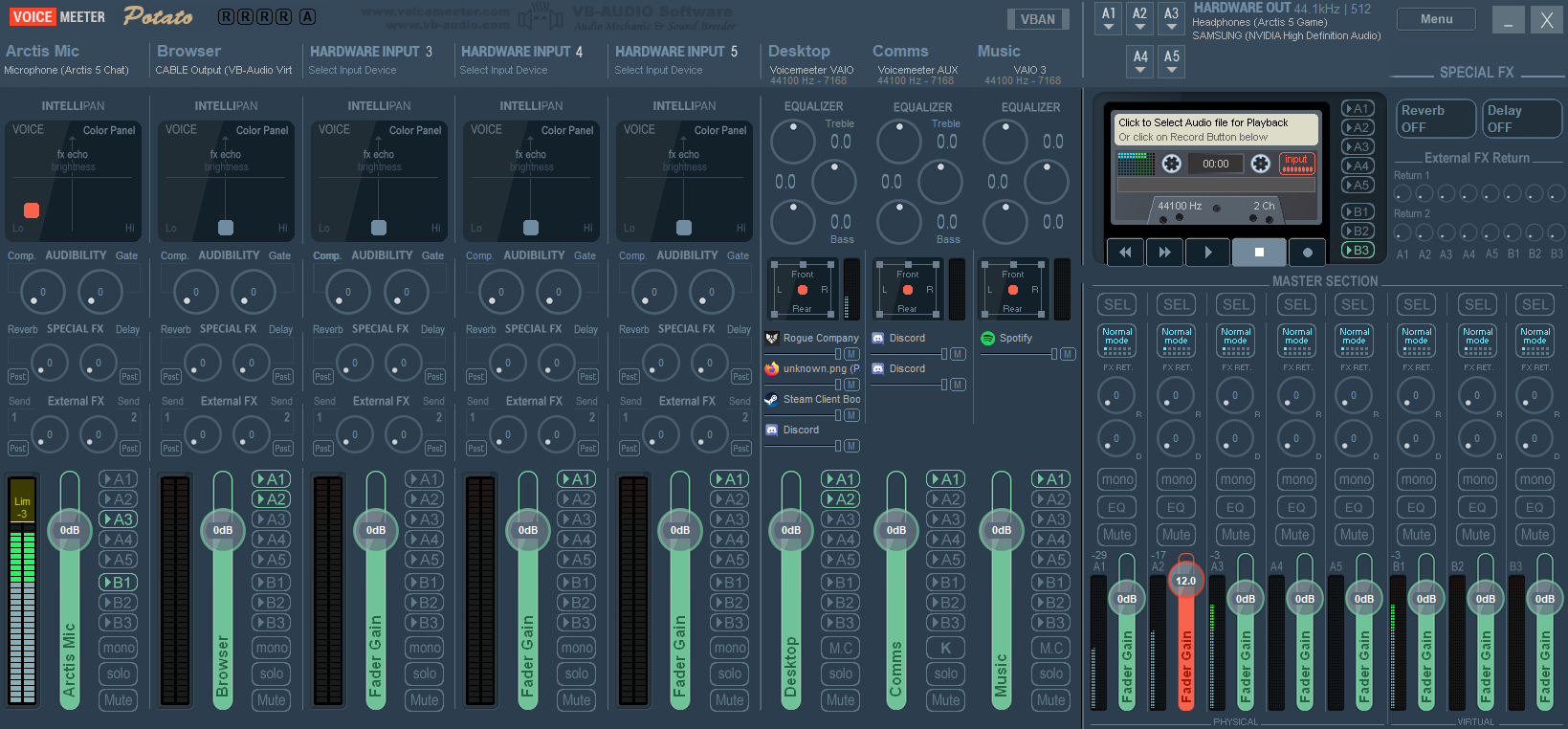Fast-forward the cassette recorder
This screenshot has width=1568, height=729.
(x=1164, y=252)
